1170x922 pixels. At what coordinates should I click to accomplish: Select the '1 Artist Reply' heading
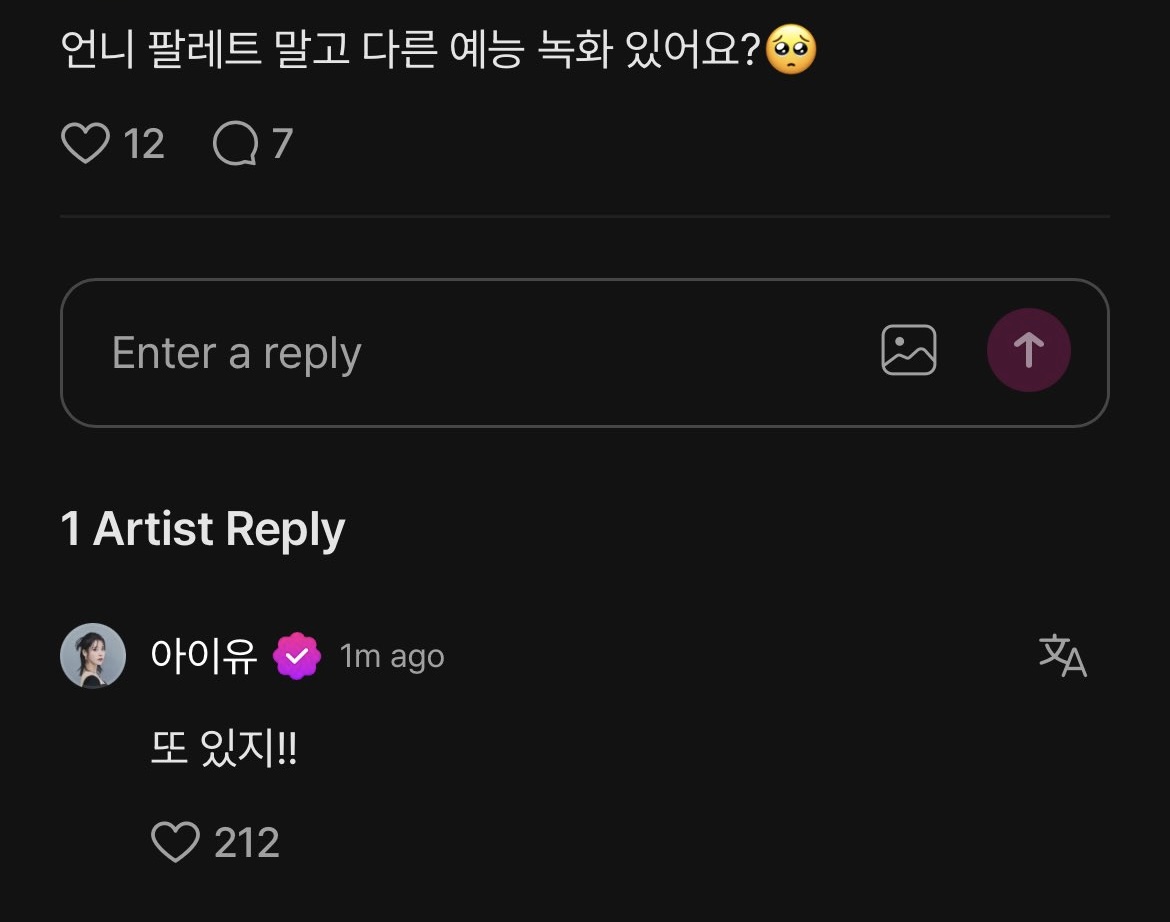[203, 528]
